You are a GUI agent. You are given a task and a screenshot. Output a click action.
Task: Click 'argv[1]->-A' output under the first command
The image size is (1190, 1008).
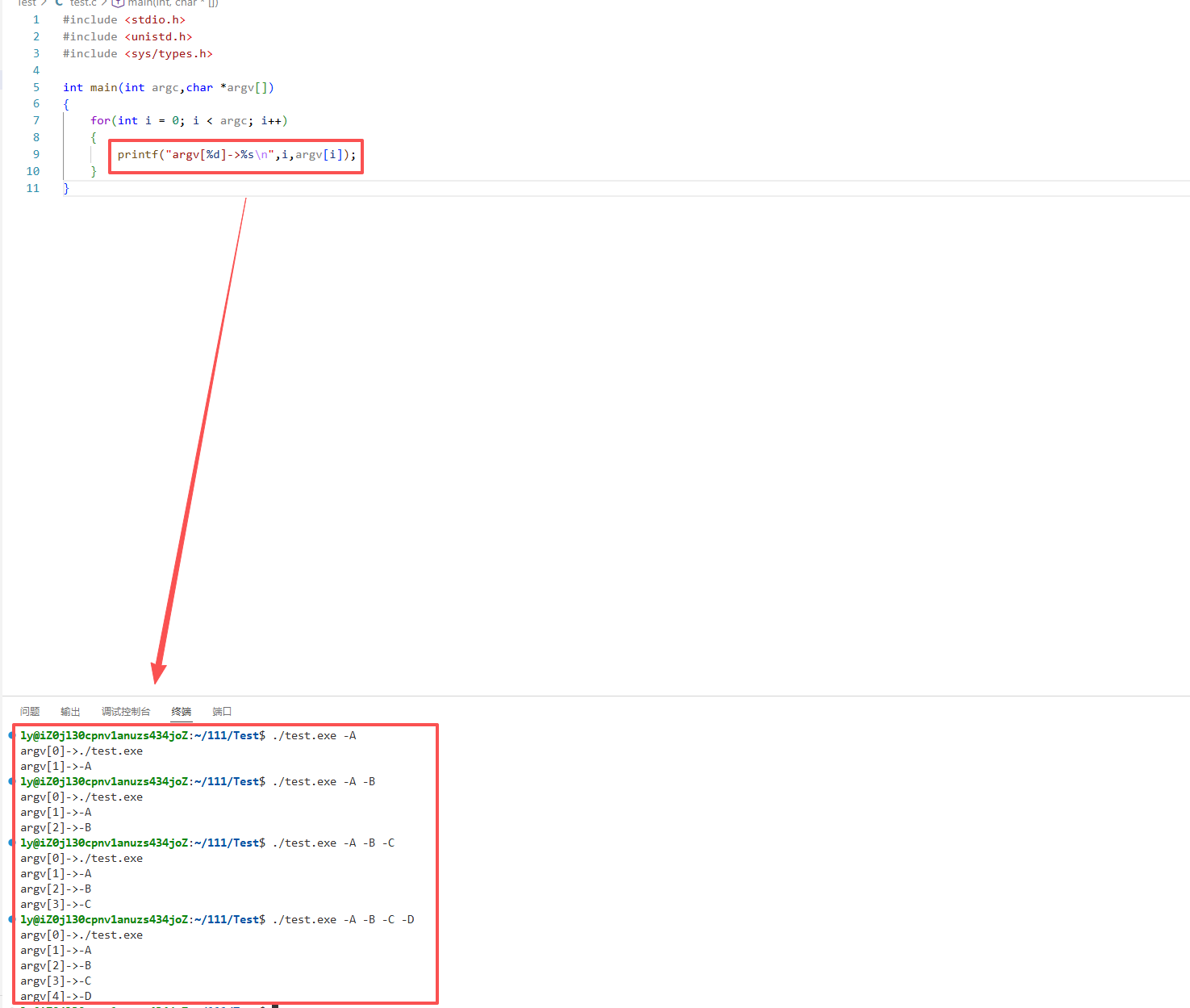56,766
